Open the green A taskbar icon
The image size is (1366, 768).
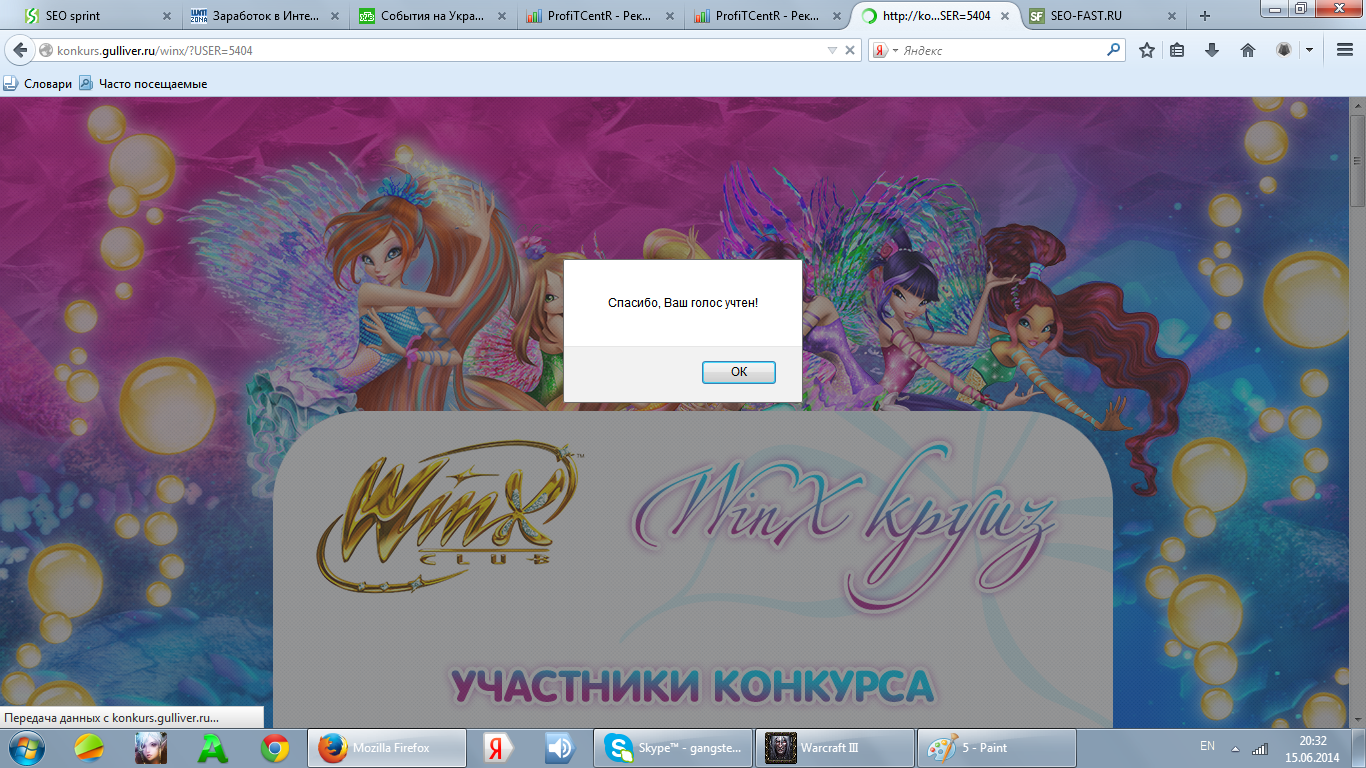click(213, 748)
